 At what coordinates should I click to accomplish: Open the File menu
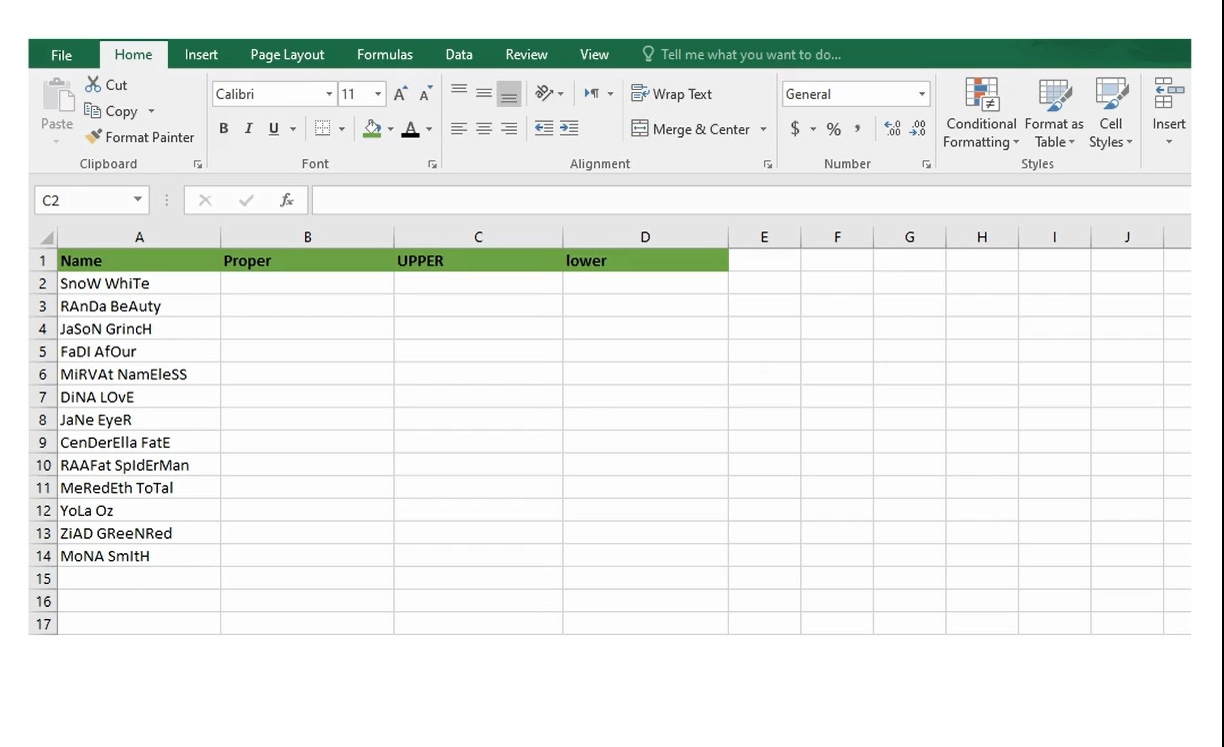(x=62, y=54)
